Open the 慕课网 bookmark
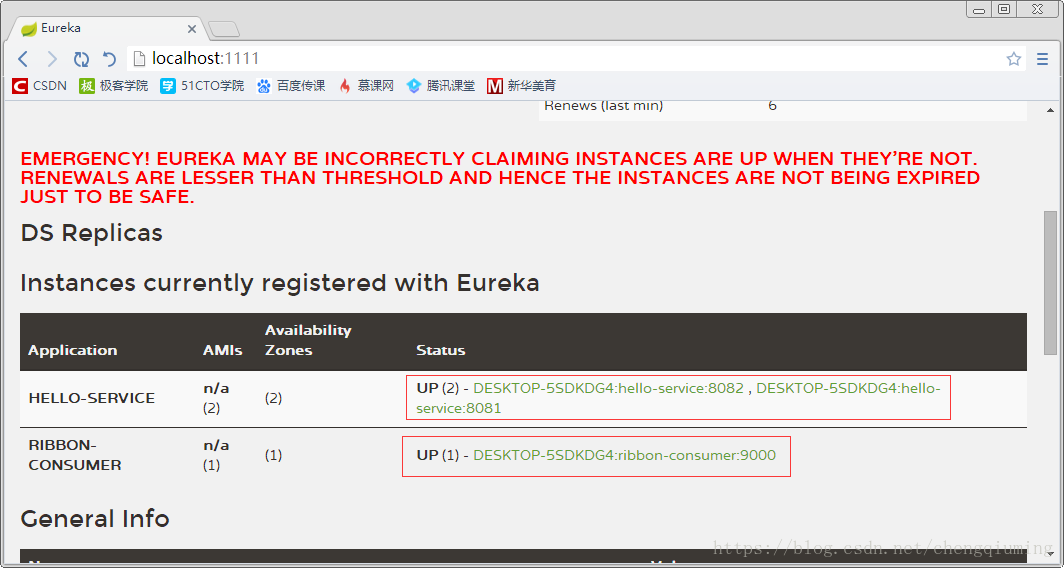The height and width of the screenshot is (568, 1064). coord(366,86)
